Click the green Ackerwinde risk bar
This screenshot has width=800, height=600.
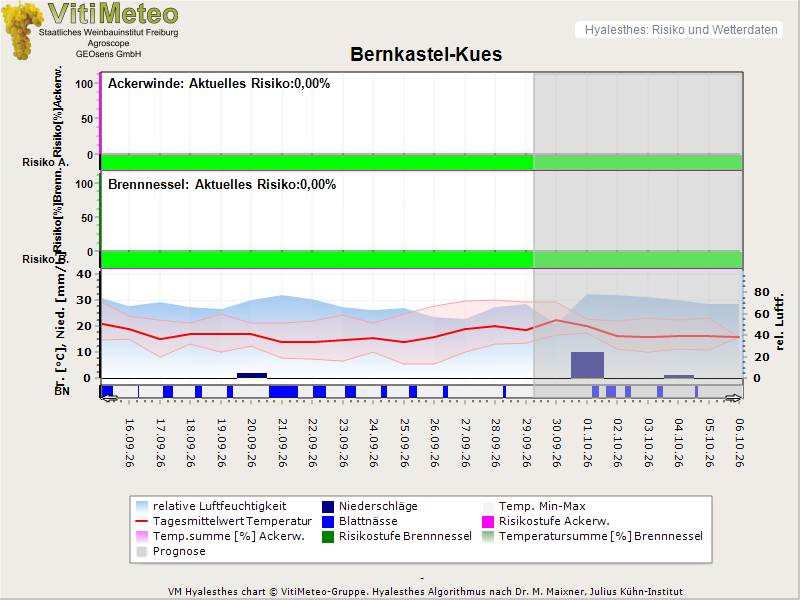(421, 162)
